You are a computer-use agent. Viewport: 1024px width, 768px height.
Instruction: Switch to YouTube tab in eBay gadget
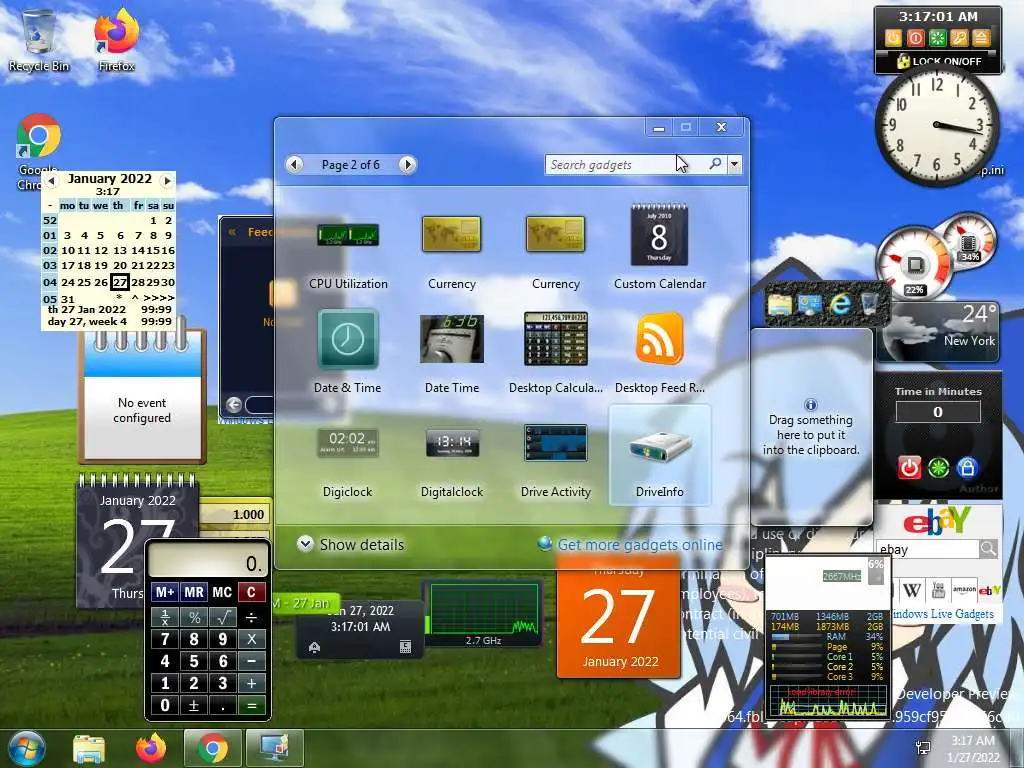[938, 591]
